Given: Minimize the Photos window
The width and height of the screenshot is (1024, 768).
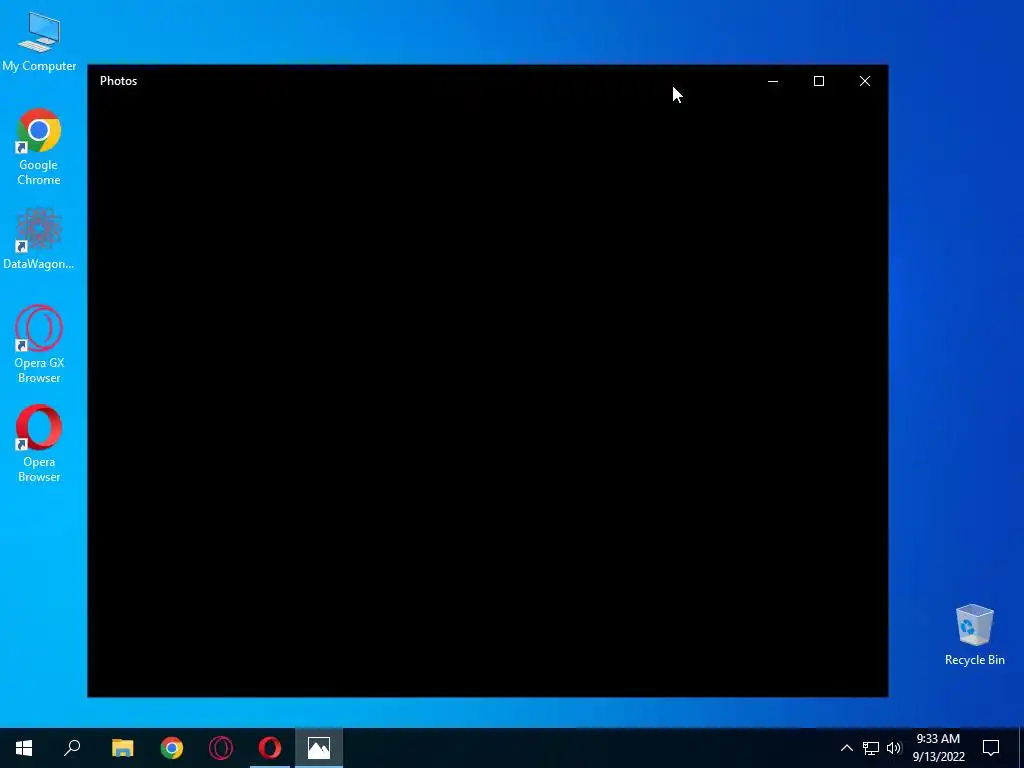Looking at the screenshot, I should 773,81.
